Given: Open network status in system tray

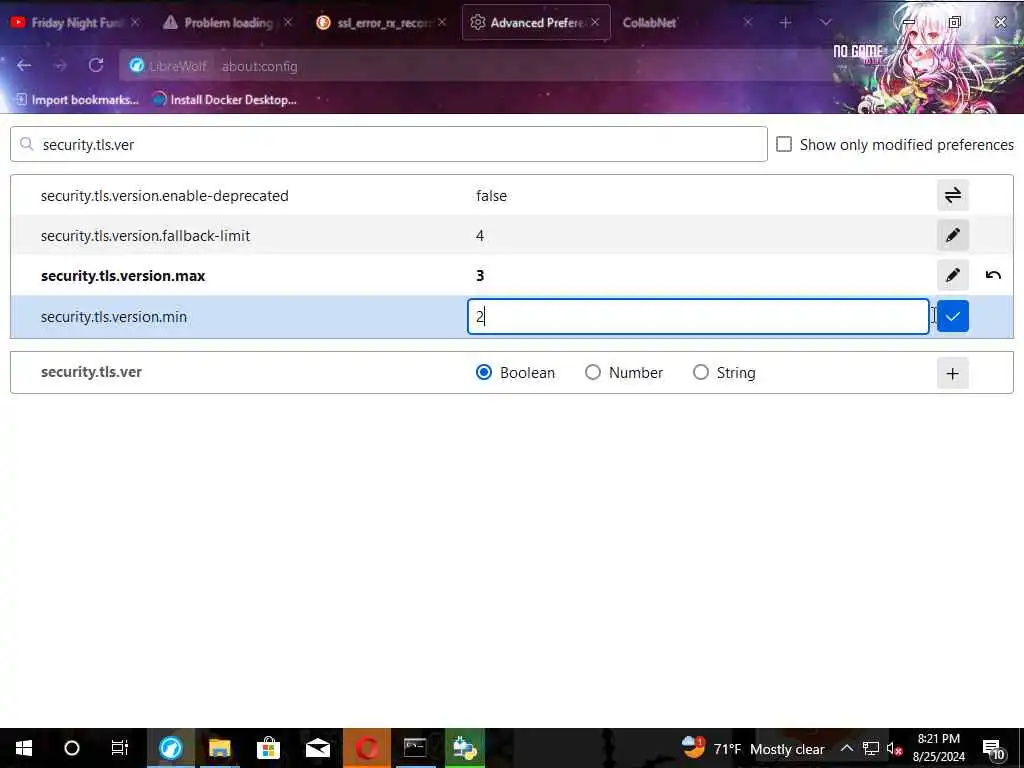Looking at the screenshot, I should click(x=871, y=748).
